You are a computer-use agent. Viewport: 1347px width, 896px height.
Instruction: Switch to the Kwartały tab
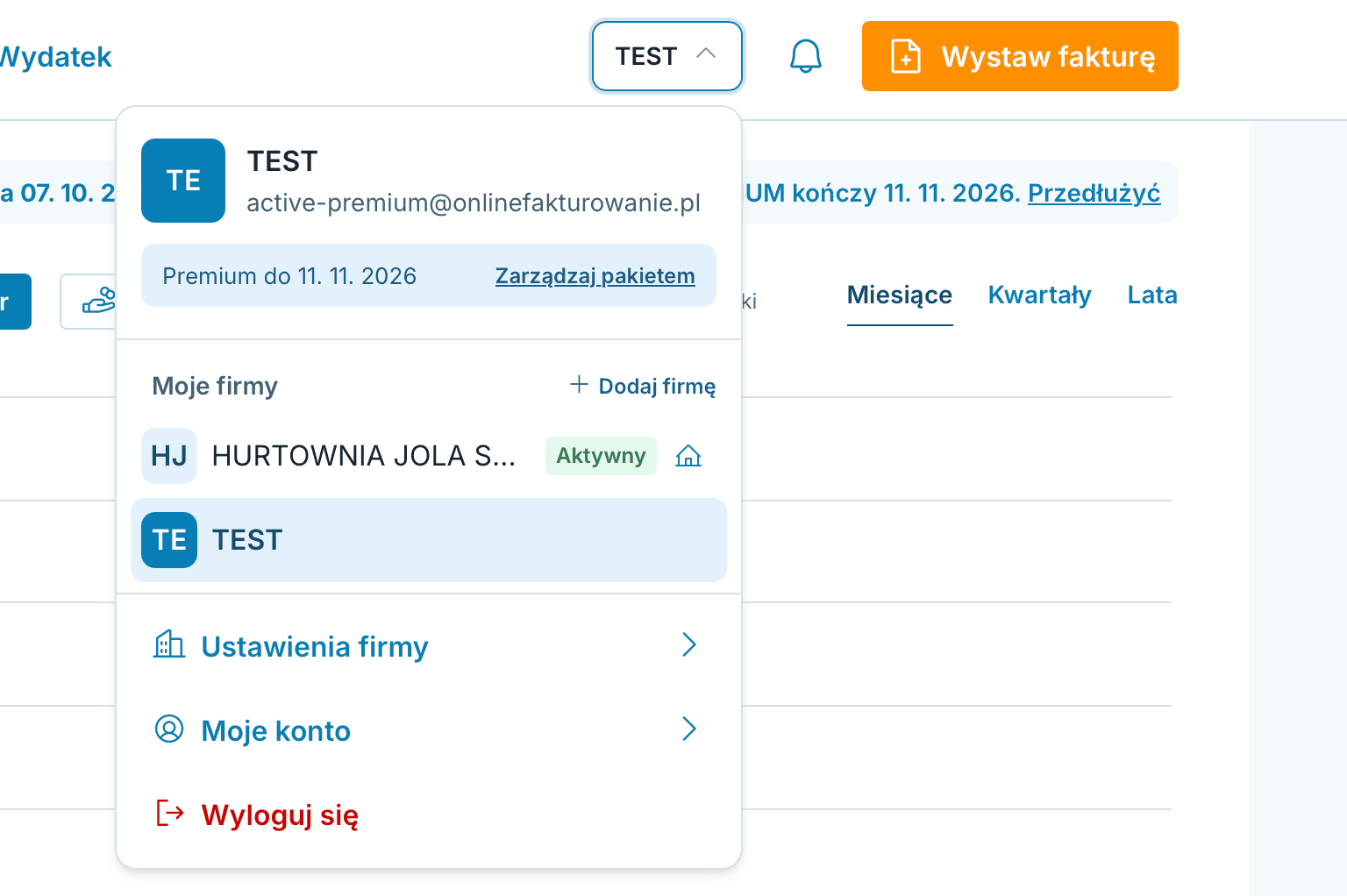[x=1040, y=295]
